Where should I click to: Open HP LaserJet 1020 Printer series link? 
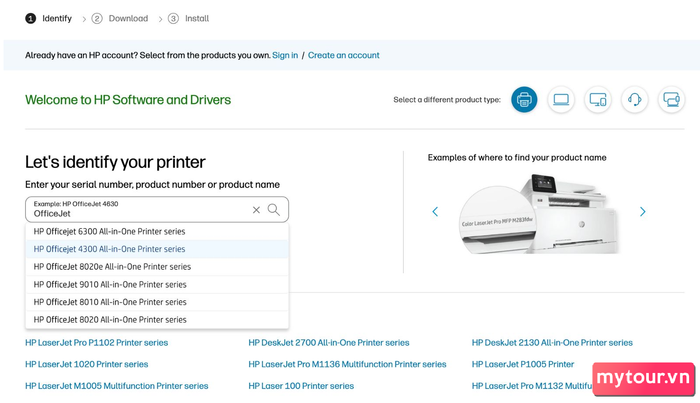click(87, 364)
